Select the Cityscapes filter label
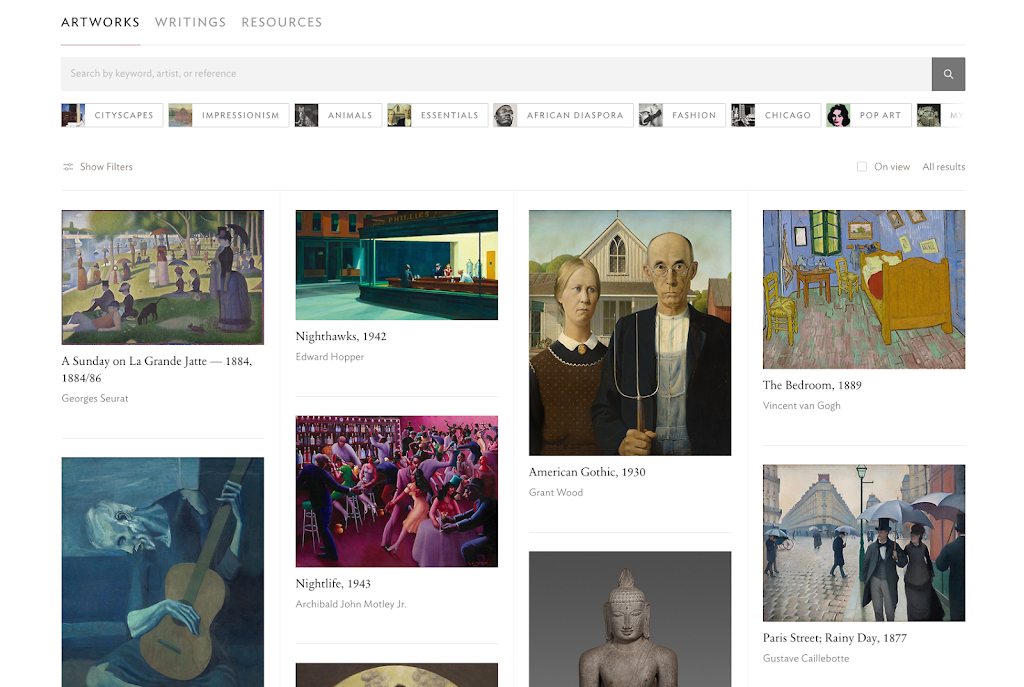This screenshot has height=687, width=1024. [x=124, y=115]
